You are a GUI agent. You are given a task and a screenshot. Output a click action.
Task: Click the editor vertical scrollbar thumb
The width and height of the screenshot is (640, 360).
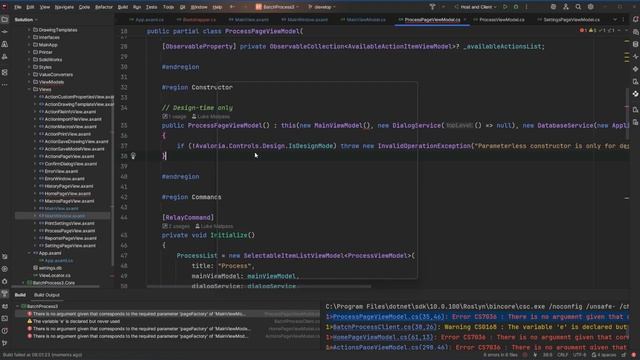[627, 113]
